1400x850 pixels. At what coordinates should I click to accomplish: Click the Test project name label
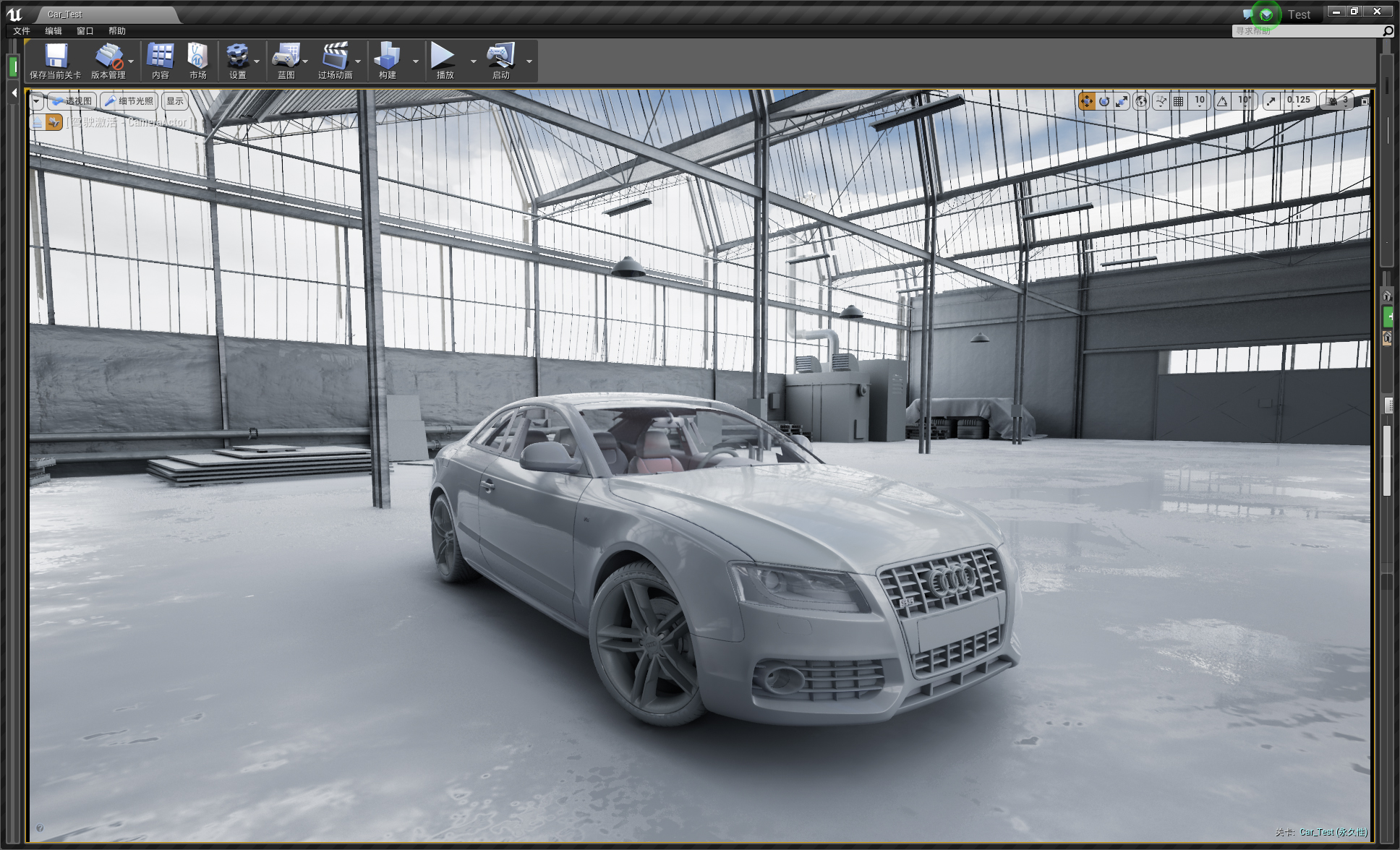point(1299,14)
